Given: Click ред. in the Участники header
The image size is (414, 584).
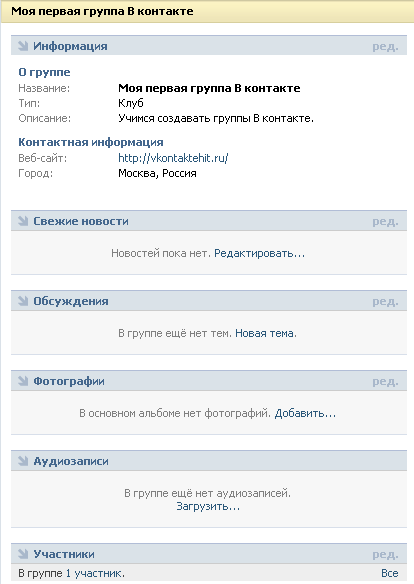Looking at the screenshot, I should click(385, 555).
